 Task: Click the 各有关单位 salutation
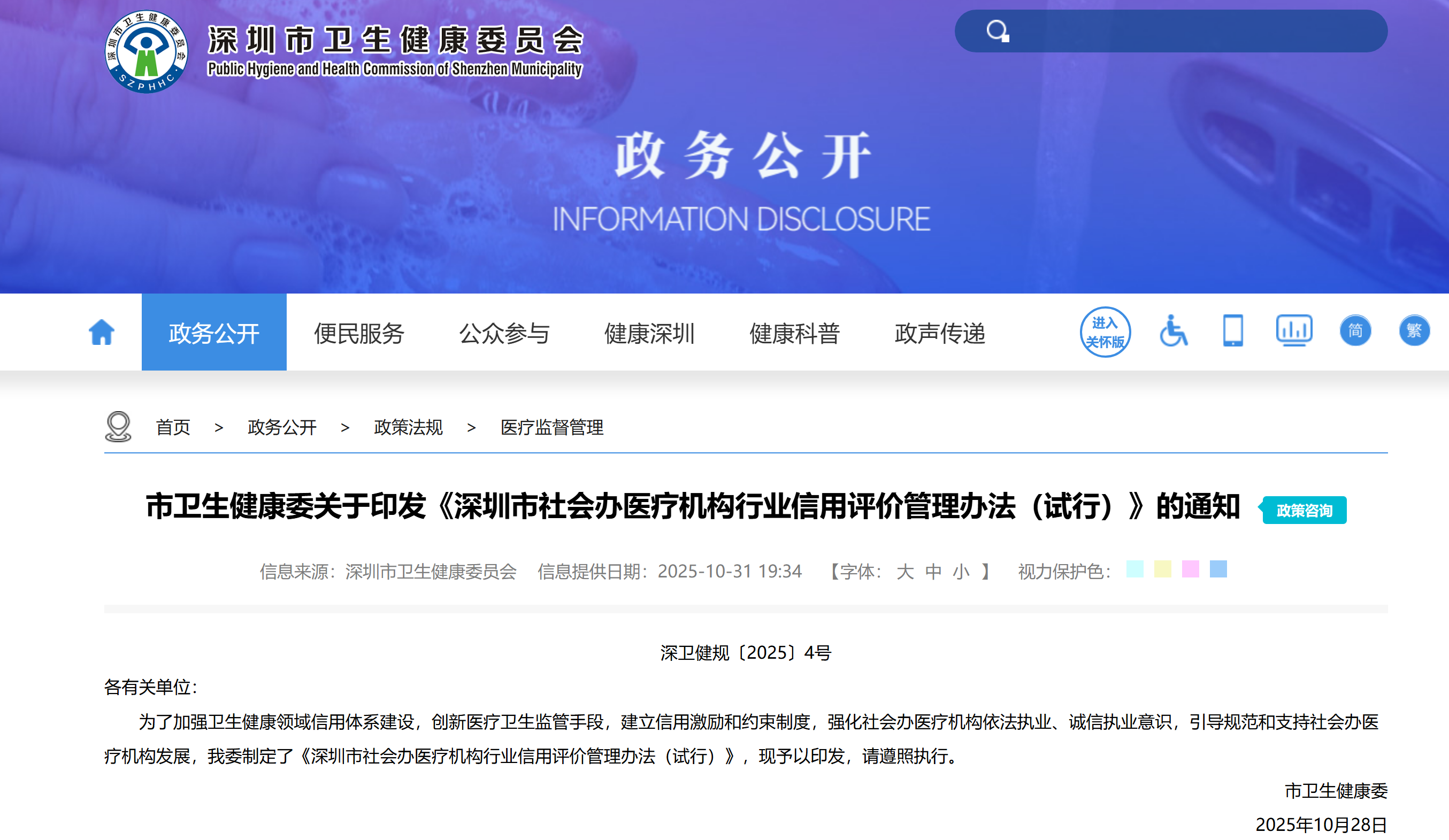[x=151, y=687]
